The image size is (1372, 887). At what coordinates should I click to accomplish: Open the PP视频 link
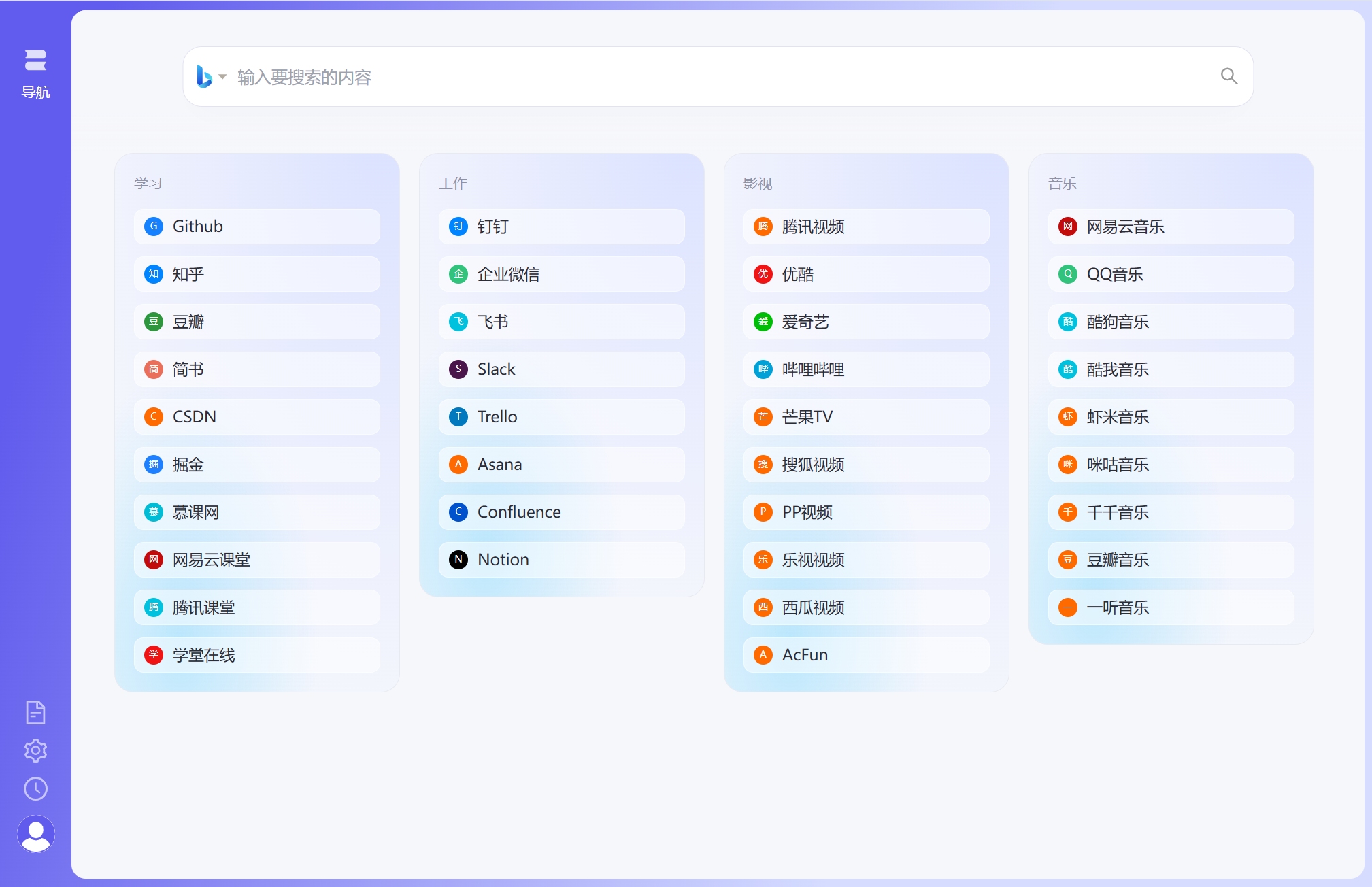867,512
